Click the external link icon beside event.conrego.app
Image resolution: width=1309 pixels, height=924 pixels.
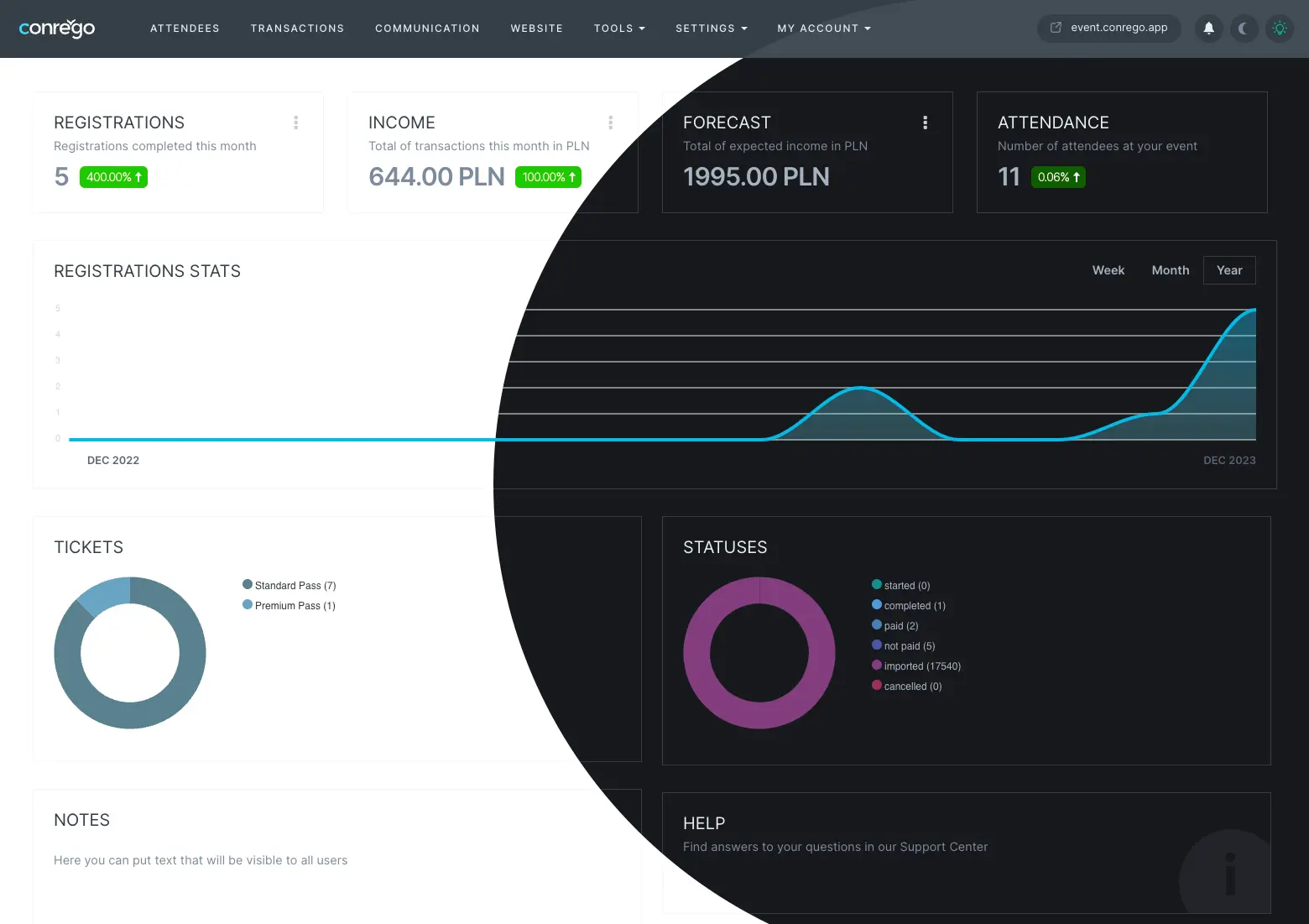pyautogui.click(x=1056, y=28)
